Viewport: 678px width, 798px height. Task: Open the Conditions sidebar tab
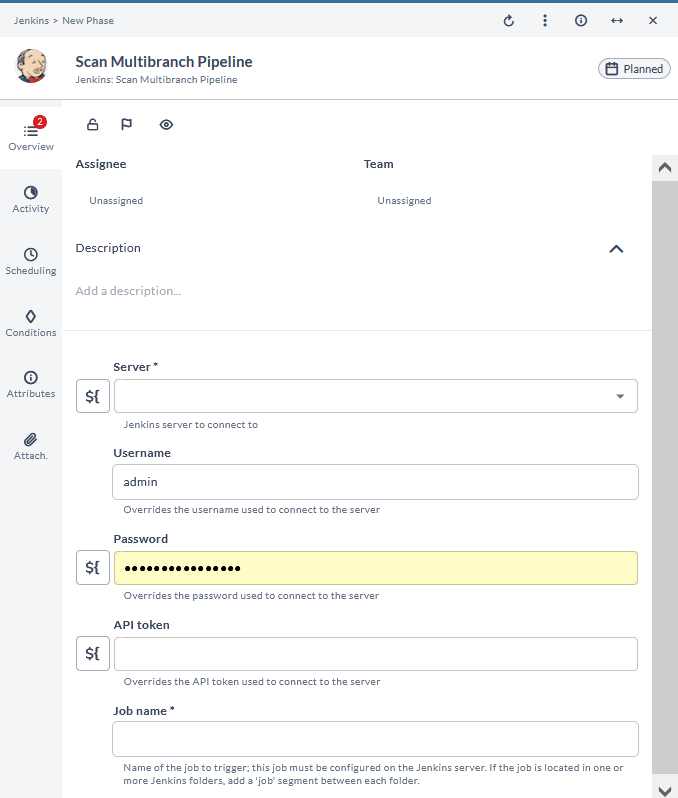point(31,323)
